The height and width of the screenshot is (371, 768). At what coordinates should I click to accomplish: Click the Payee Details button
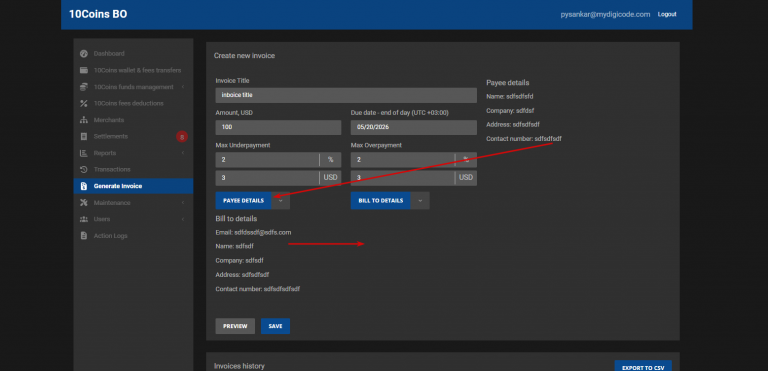pos(243,200)
